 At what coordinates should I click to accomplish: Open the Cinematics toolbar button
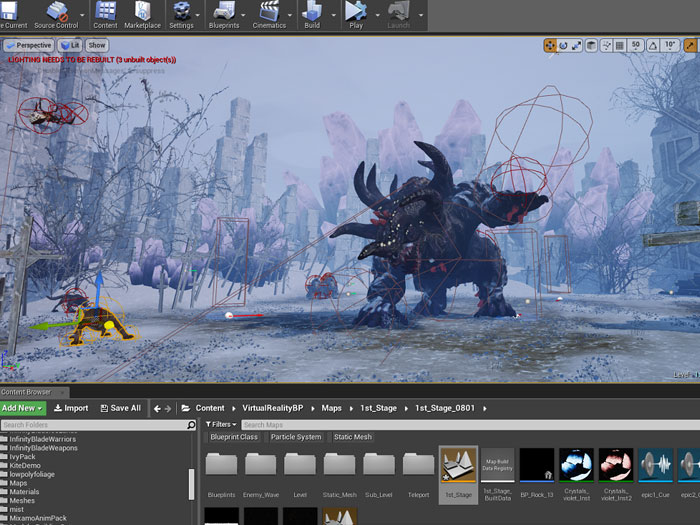269,15
